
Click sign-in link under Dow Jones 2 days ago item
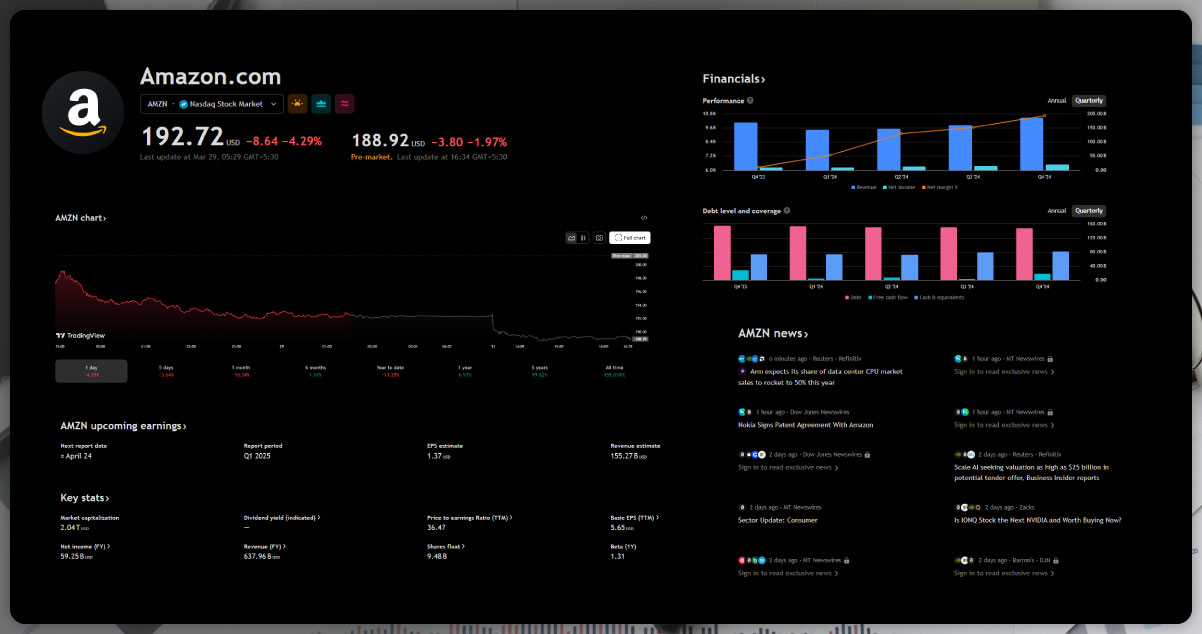tap(788, 467)
